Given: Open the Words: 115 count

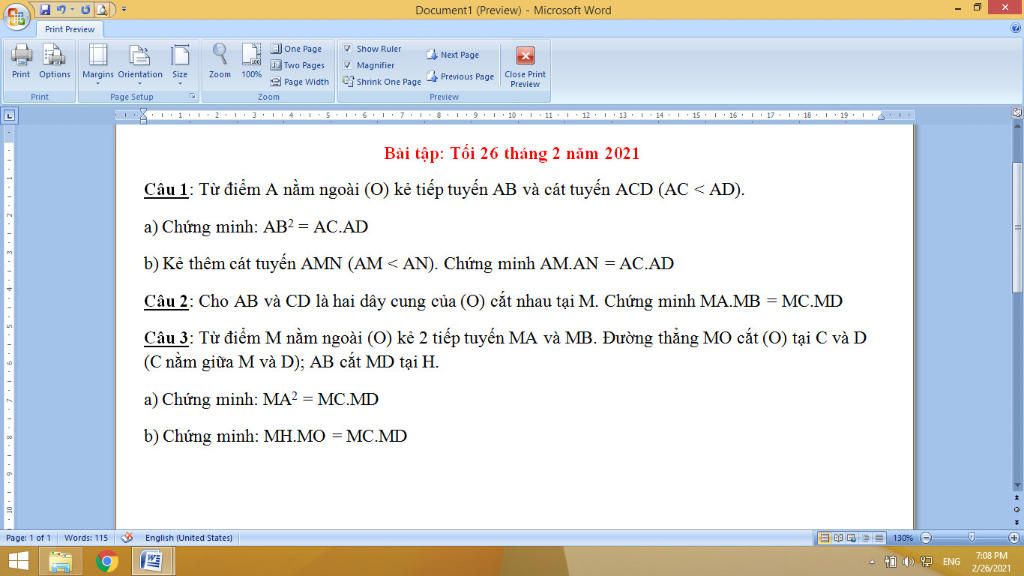Looking at the screenshot, I should [86, 537].
